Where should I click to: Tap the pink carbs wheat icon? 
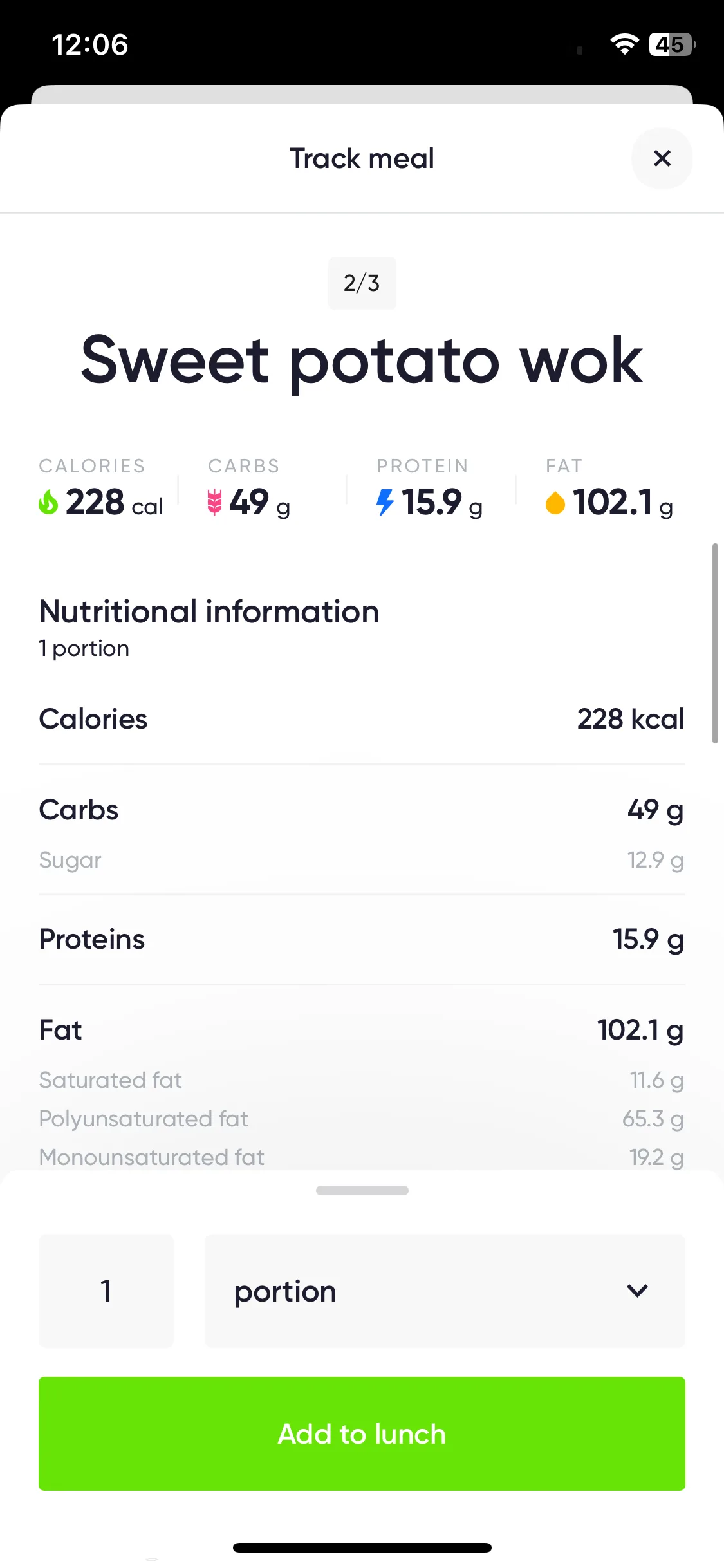tap(214, 502)
